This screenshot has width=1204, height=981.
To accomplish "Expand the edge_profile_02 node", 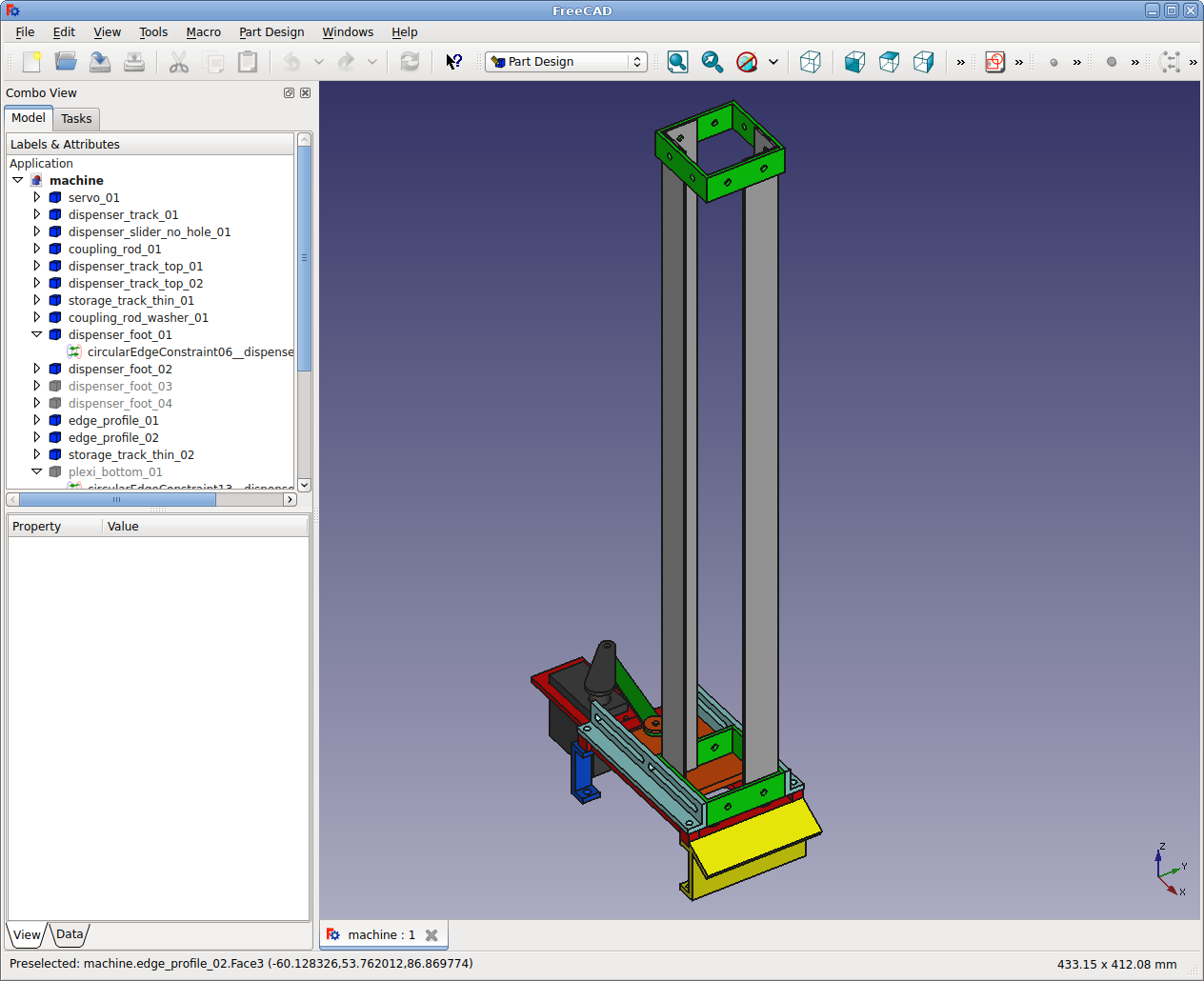I will (37, 437).
